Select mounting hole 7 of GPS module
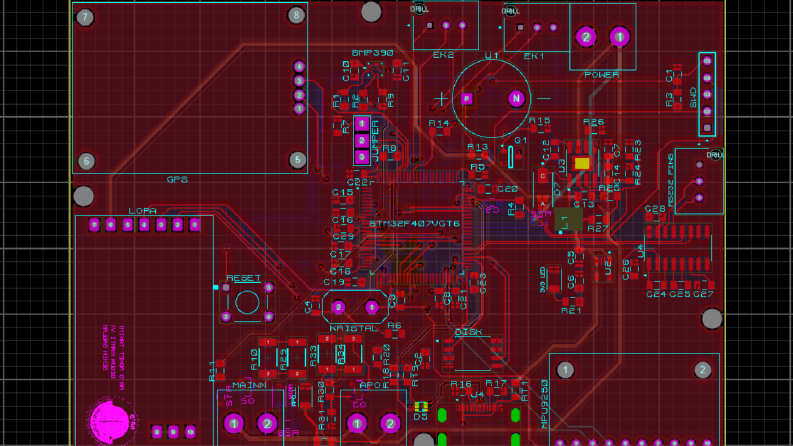The height and width of the screenshot is (446, 793). click(x=85, y=18)
